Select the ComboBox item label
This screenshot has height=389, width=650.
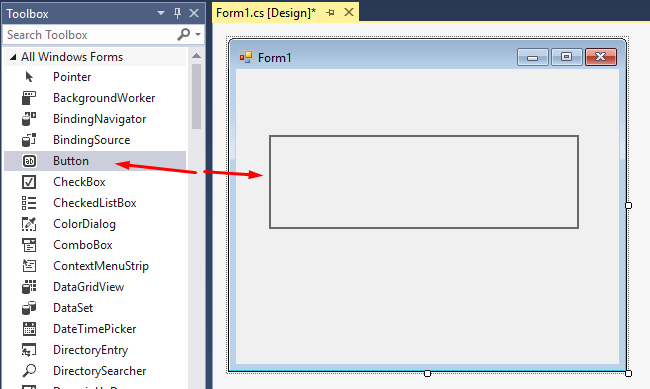coord(83,245)
